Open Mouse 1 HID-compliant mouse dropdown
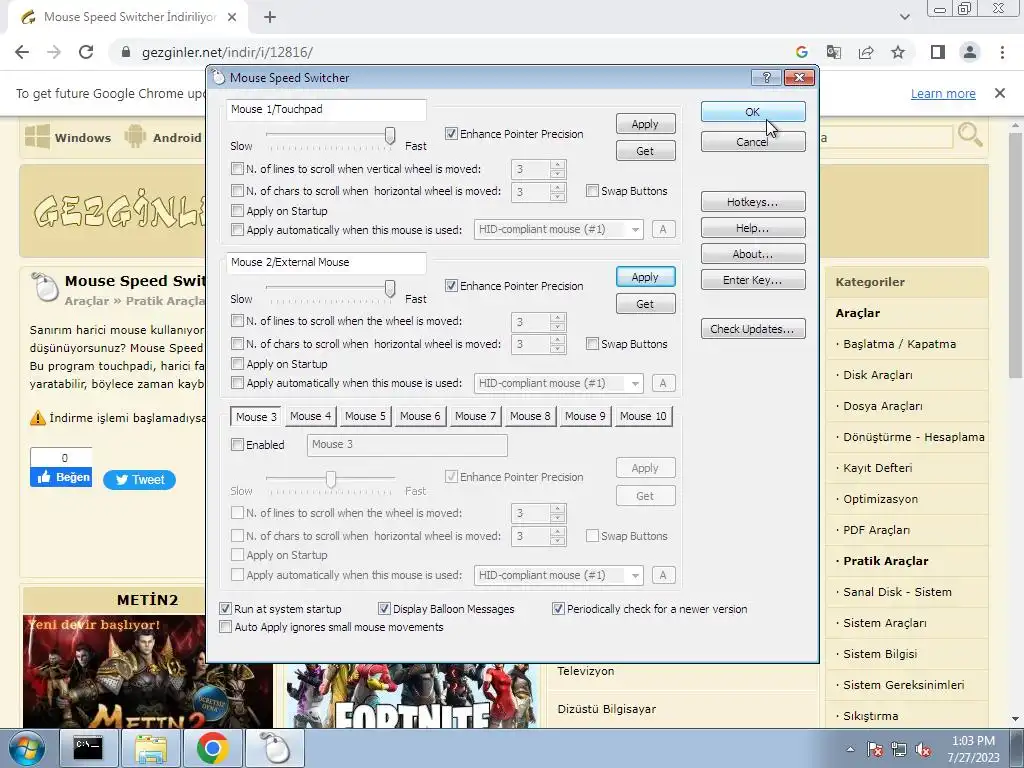1024x768 pixels. pyautogui.click(x=559, y=229)
